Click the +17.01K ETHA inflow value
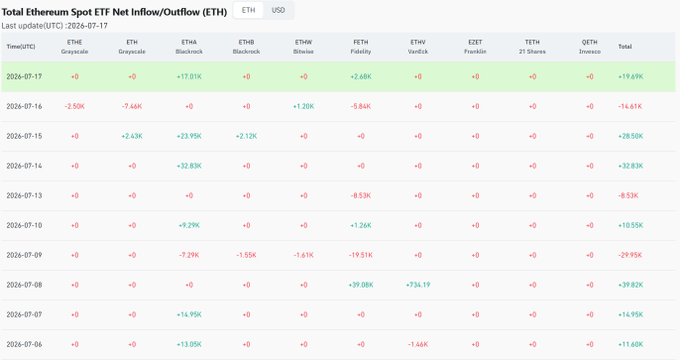680x360 pixels. [189, 77]
